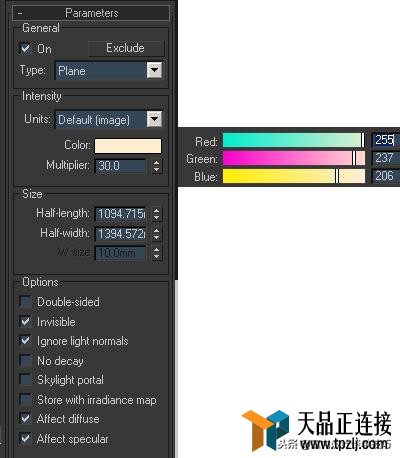Click the Half-length spinner arrows

tap(157, 214)
